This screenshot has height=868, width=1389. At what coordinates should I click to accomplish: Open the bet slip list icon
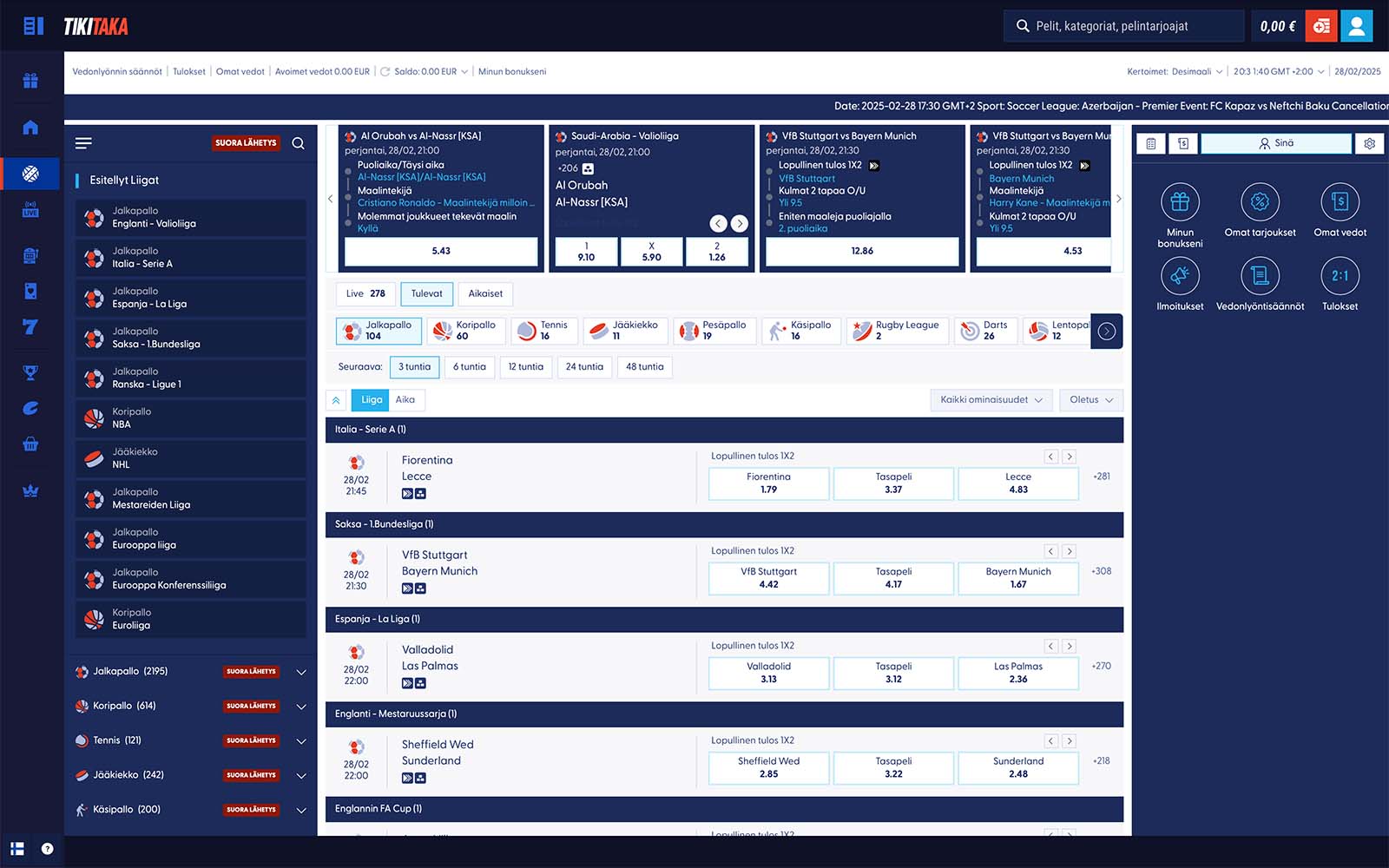click(1151, 143)
